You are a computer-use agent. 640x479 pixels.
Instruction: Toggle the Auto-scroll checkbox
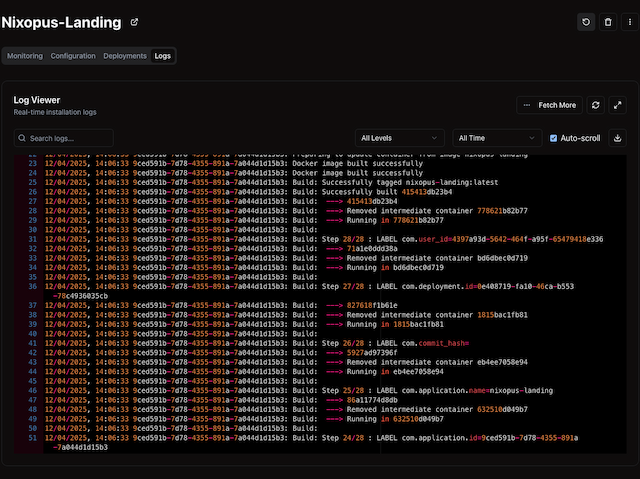pos(553,138)
